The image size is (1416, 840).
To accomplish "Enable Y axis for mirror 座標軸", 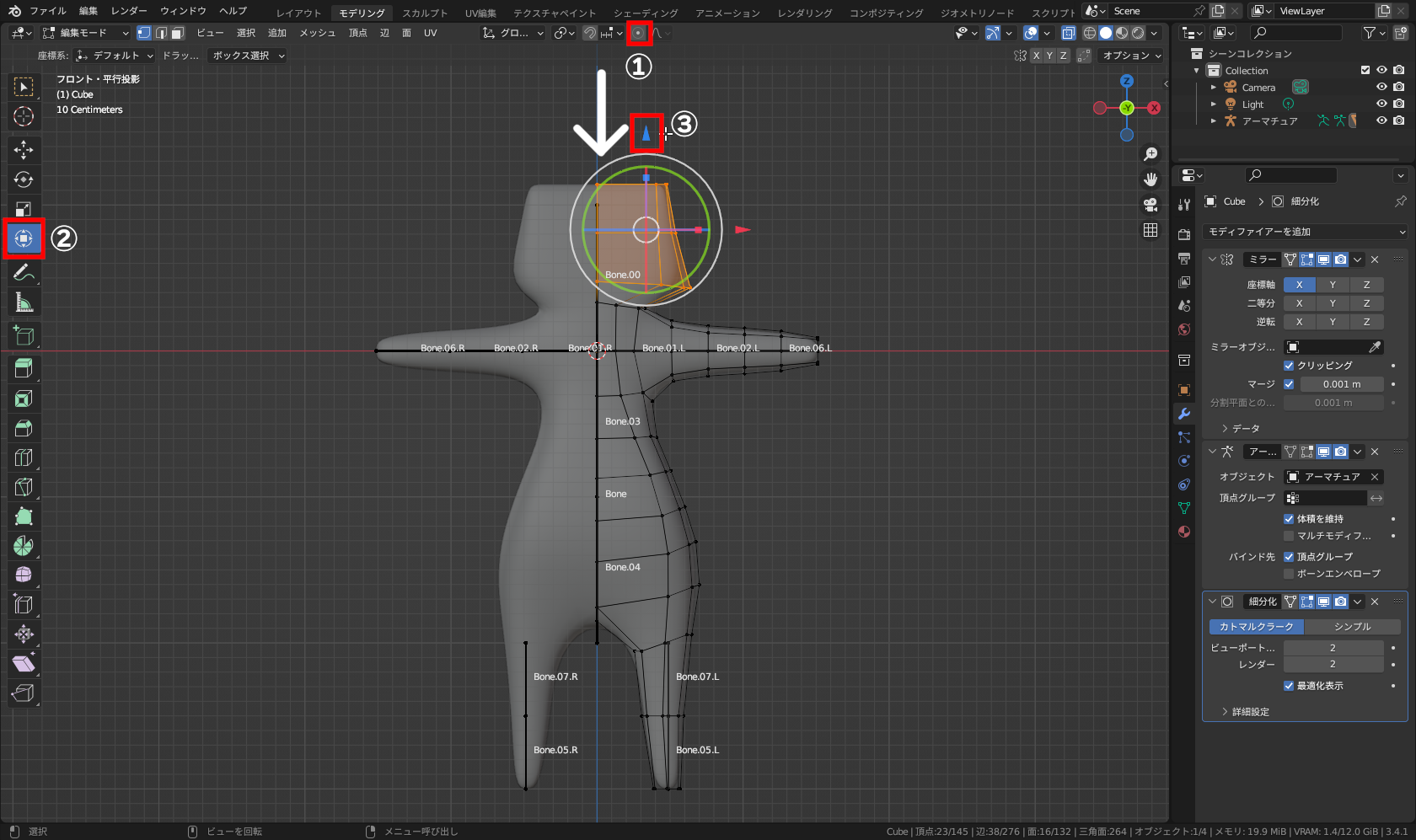I will pos(1333,285).
